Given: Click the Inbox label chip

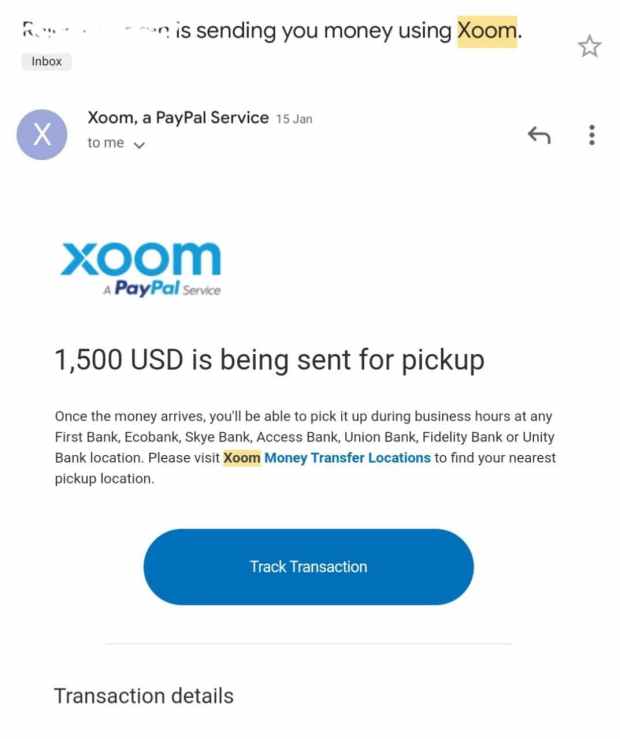Looking at the screenshot, I should (47, 62).
